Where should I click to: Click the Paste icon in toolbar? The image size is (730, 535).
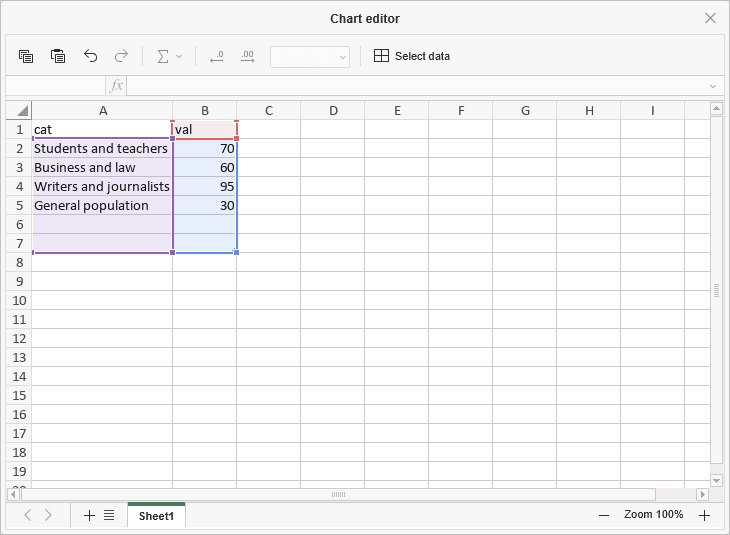[58, 56]
